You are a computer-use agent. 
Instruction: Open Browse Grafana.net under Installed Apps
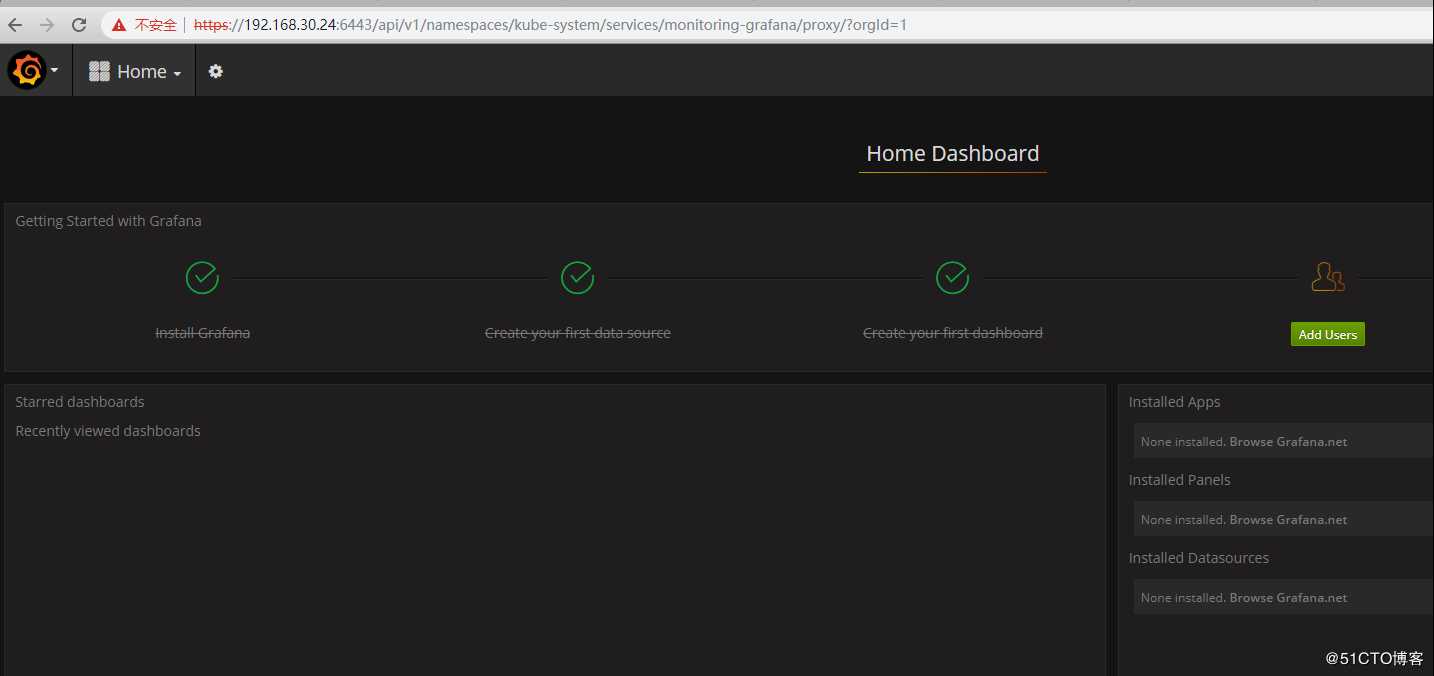click(1288, 441)
